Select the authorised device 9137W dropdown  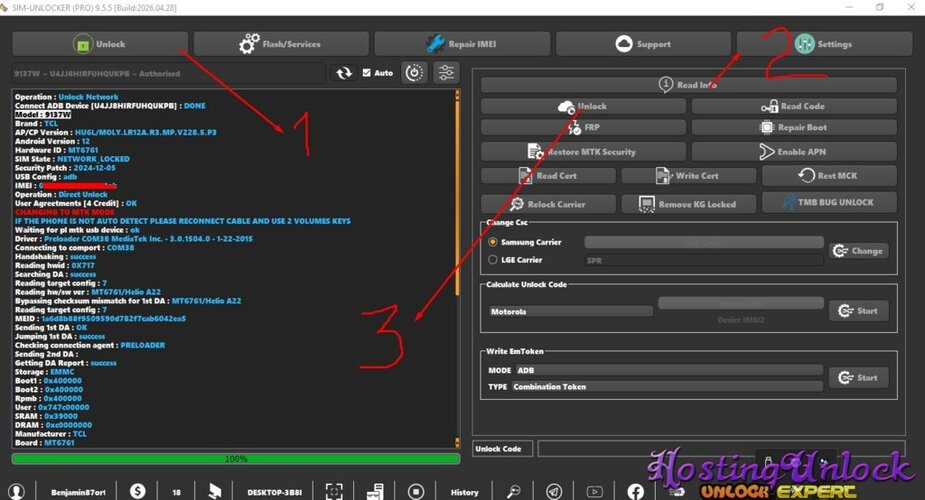pyautogui.click(x=168, y=73)
